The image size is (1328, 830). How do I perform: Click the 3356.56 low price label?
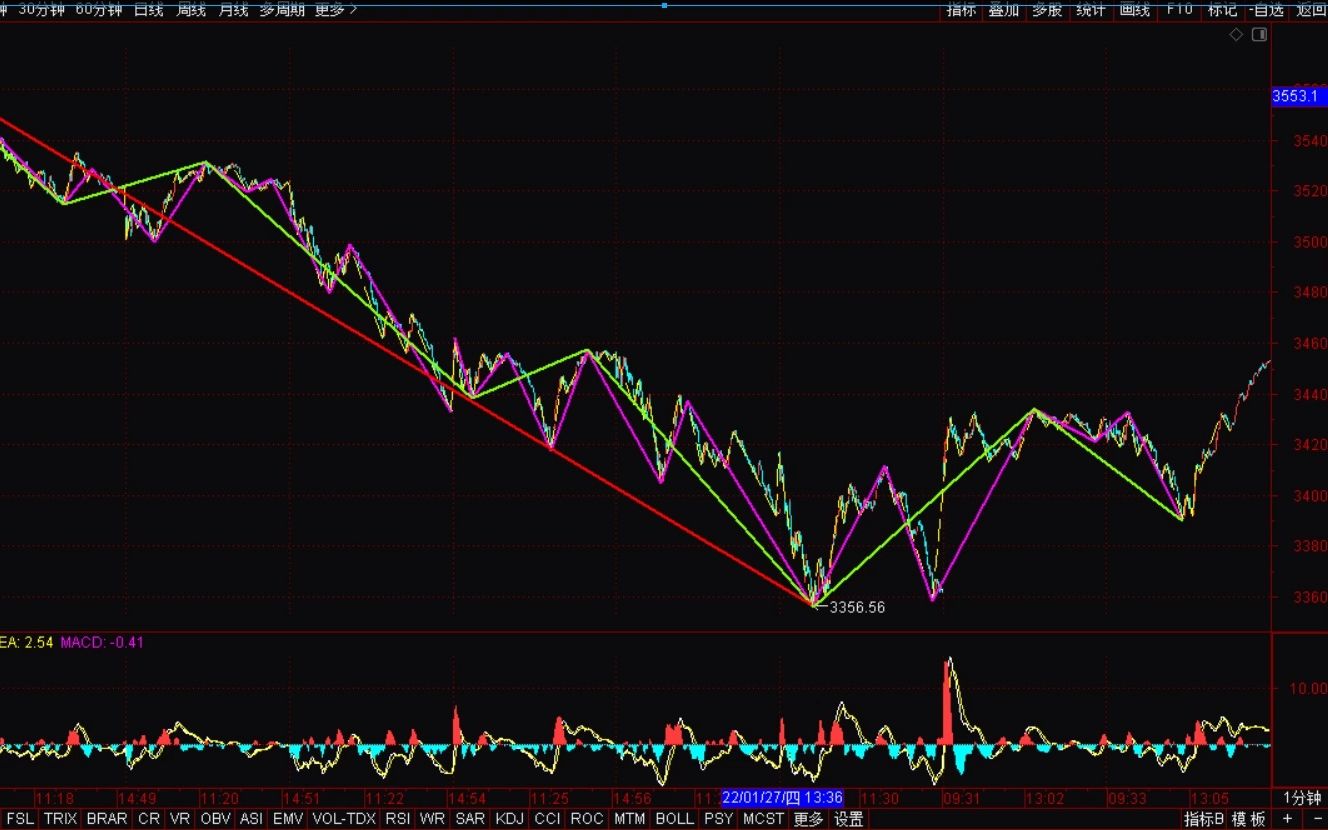(x=857, y=607)
